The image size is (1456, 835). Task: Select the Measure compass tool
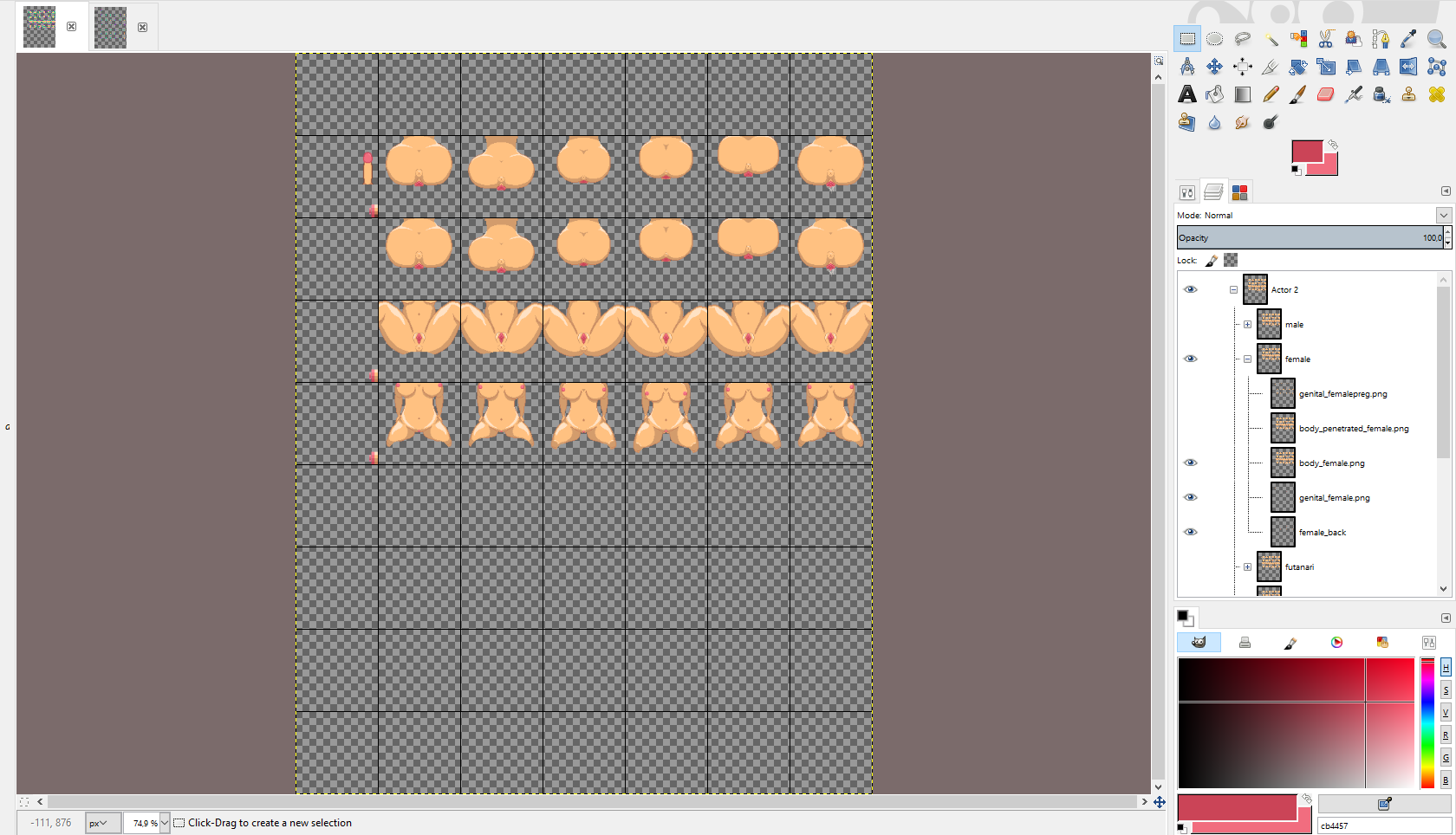pos(1187,67)
